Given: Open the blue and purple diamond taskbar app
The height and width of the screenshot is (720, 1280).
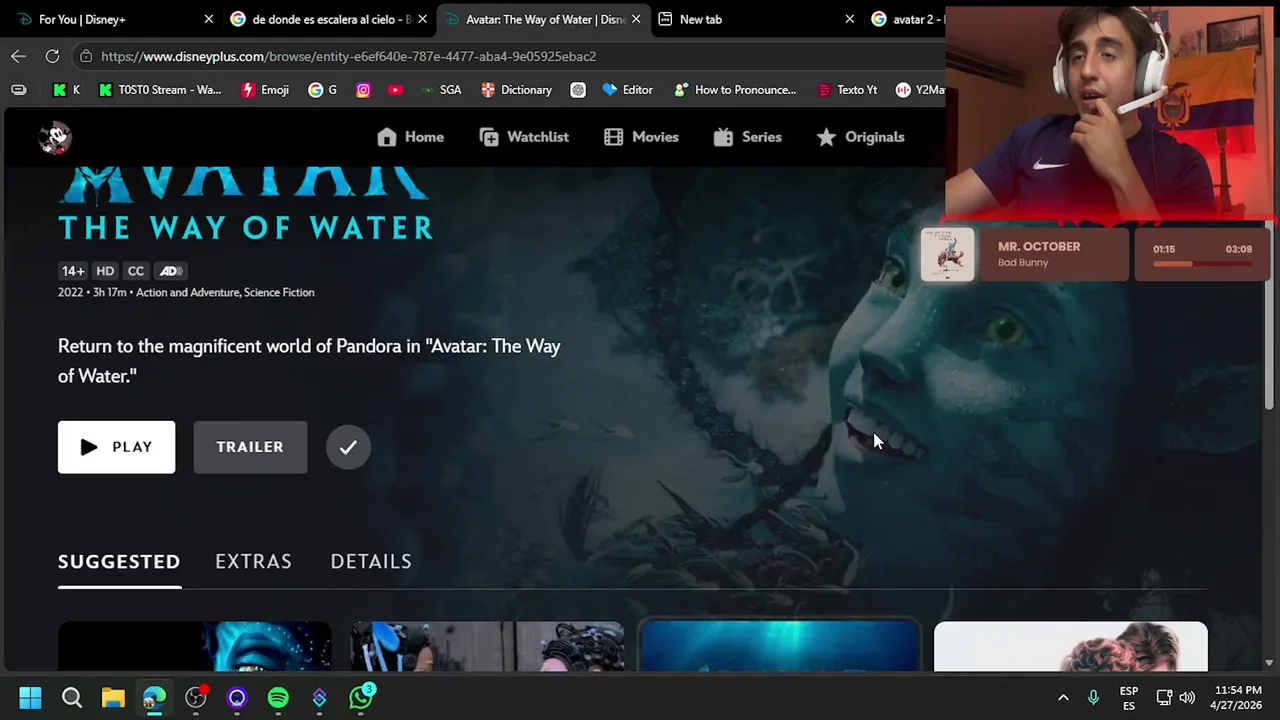Looking at the screenshot, I should (320, 697).
